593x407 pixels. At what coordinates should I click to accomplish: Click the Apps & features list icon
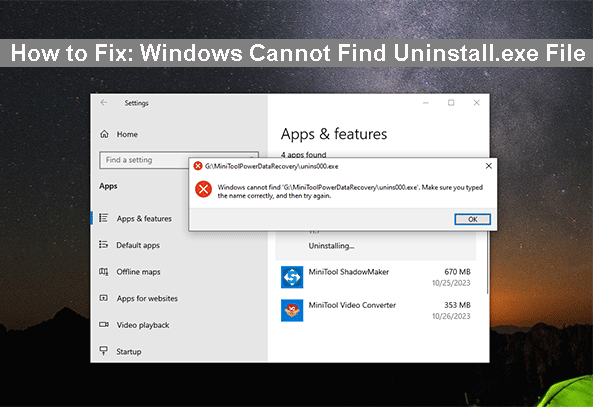pyautogui.click(x=104, y=218)
